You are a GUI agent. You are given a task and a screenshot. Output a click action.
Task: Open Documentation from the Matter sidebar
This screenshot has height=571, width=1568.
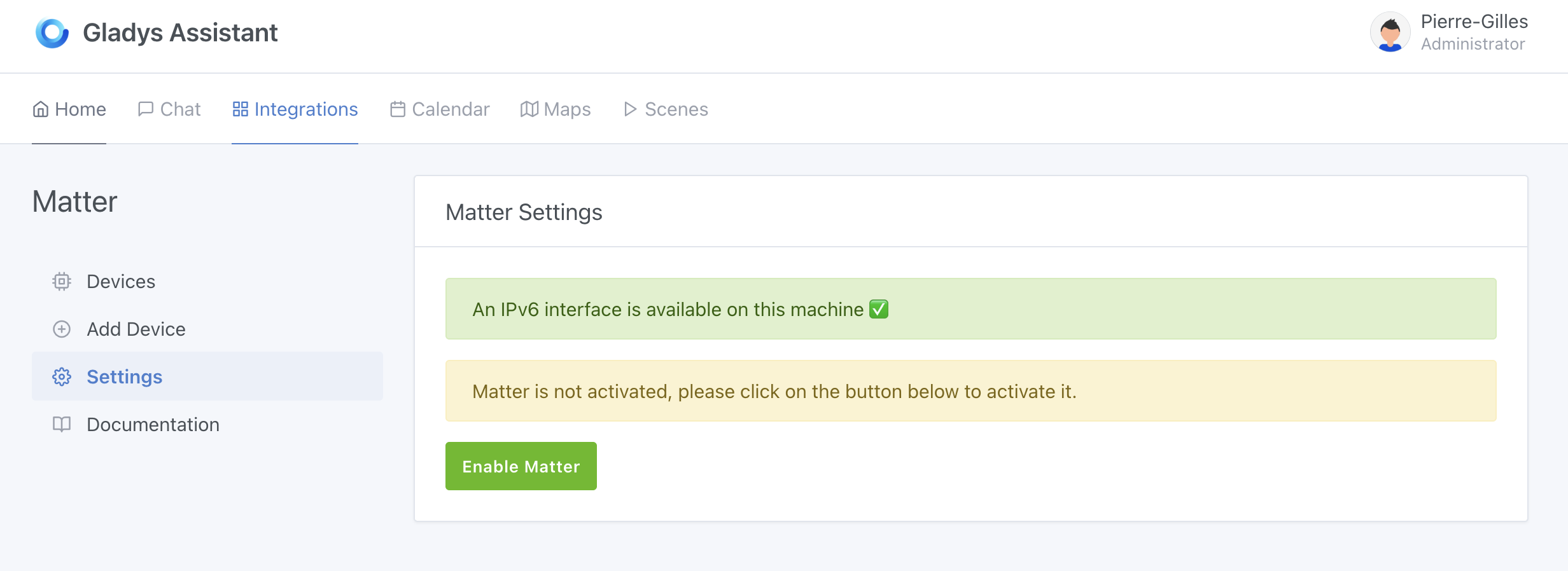point(153,424)
